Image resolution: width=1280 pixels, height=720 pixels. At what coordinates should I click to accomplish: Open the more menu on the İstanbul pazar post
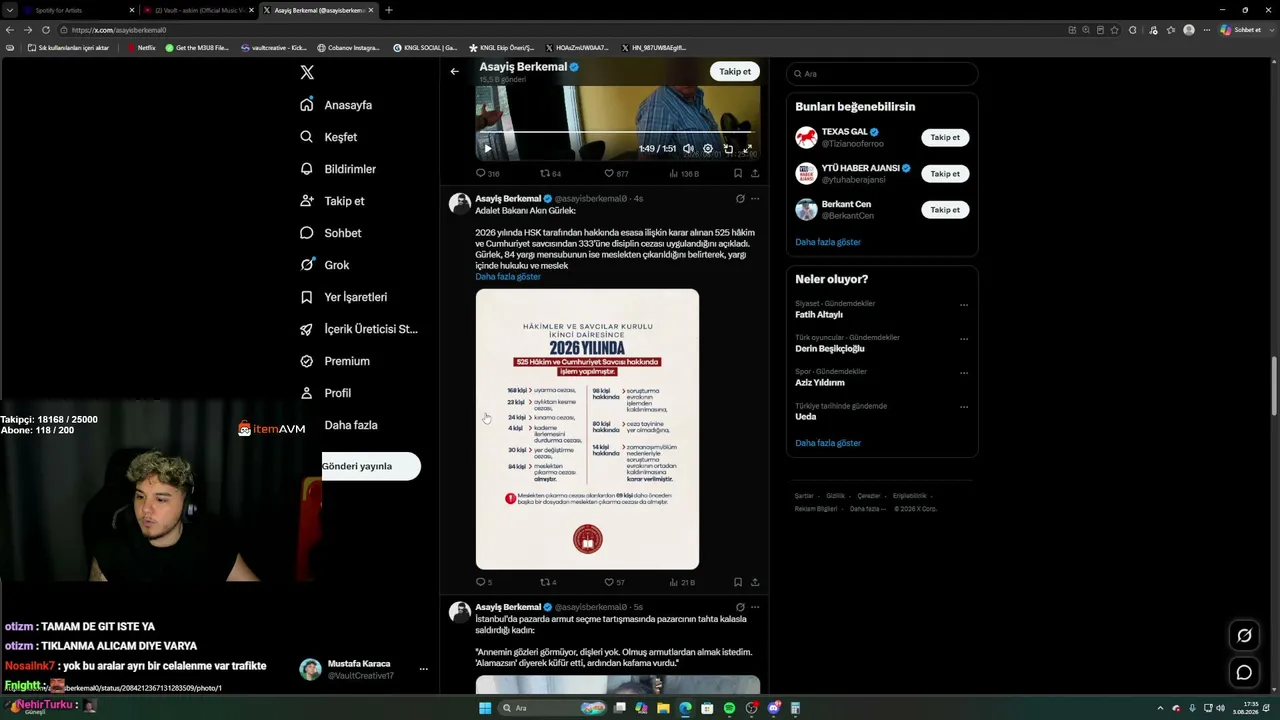(x=755, y=607)
